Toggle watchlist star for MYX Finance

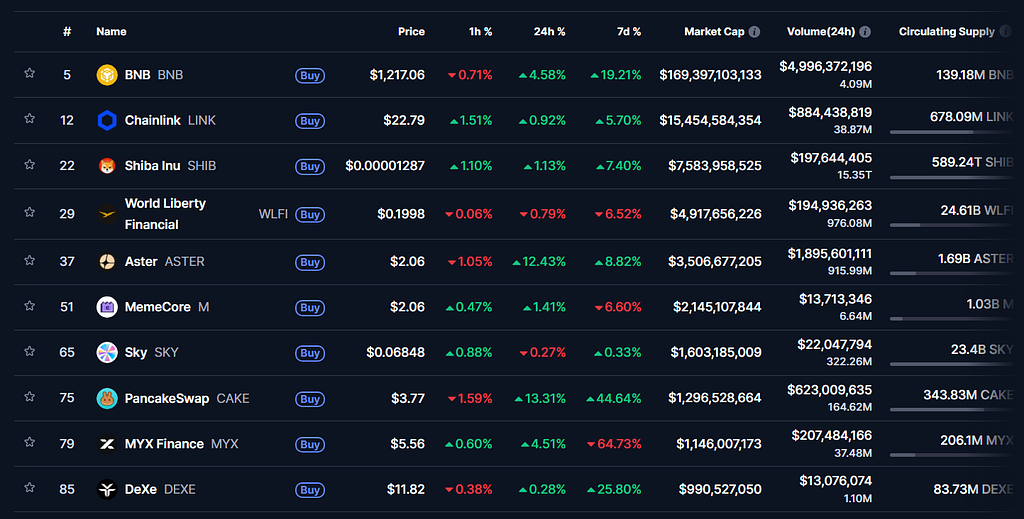coord(29,442)
